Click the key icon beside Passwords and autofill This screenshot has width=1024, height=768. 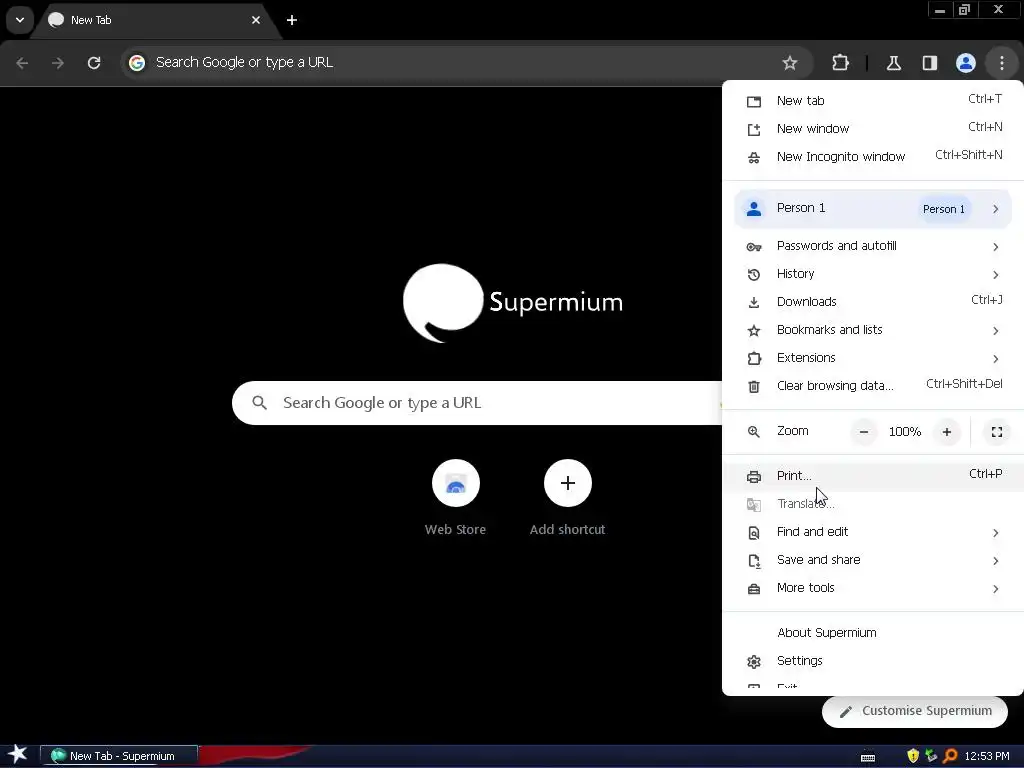754,247
